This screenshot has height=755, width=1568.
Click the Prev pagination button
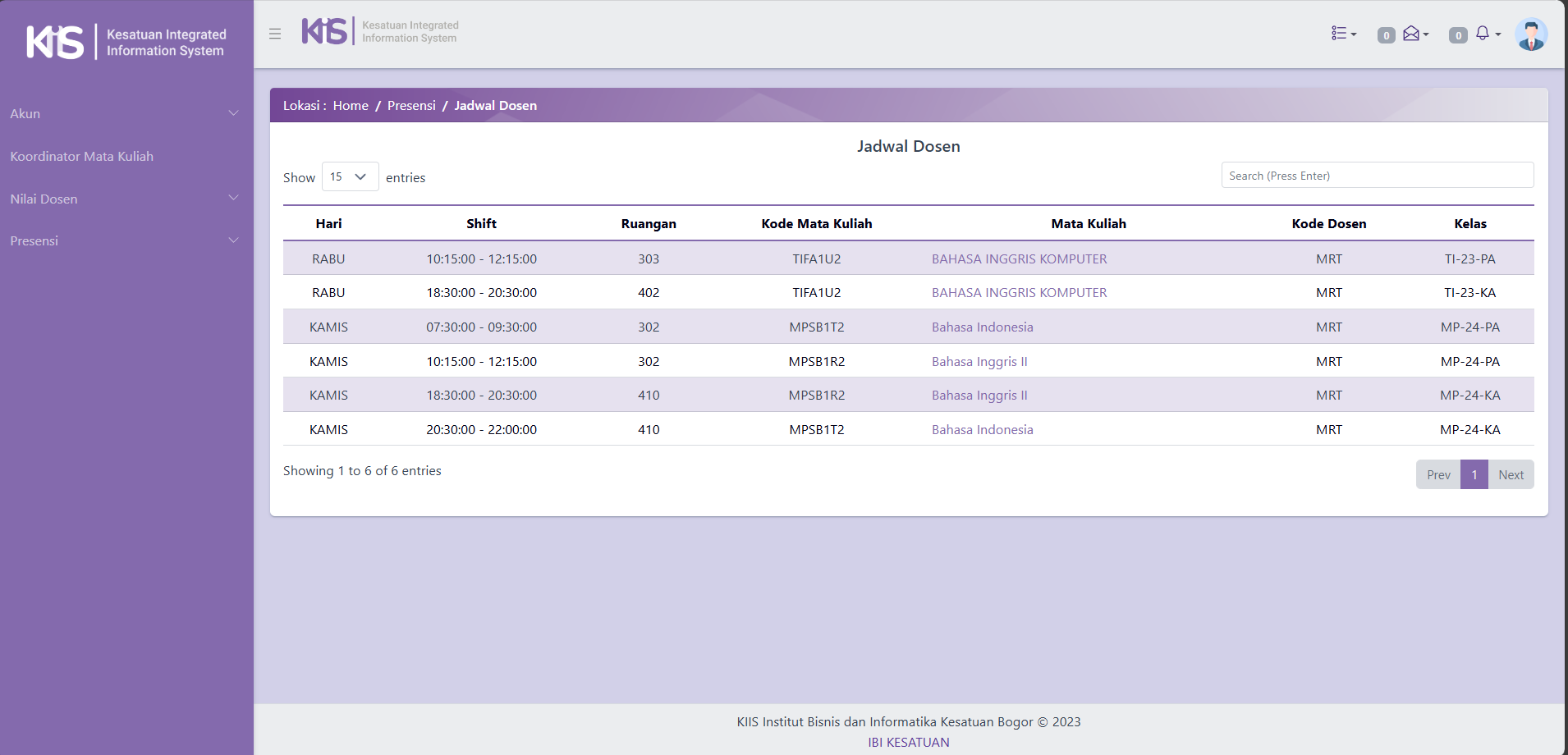[1438, 474]
